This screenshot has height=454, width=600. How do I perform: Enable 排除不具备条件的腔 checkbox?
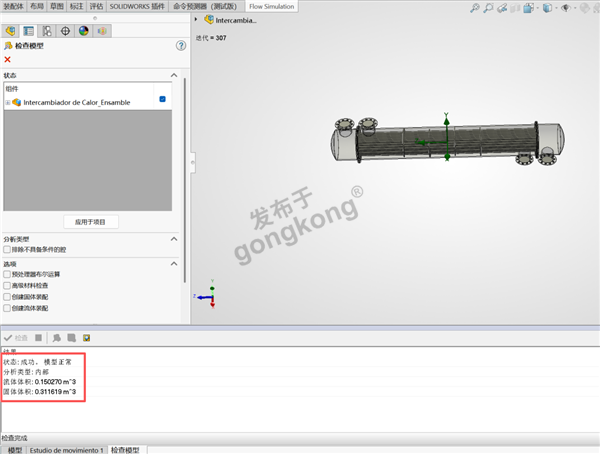8,250
